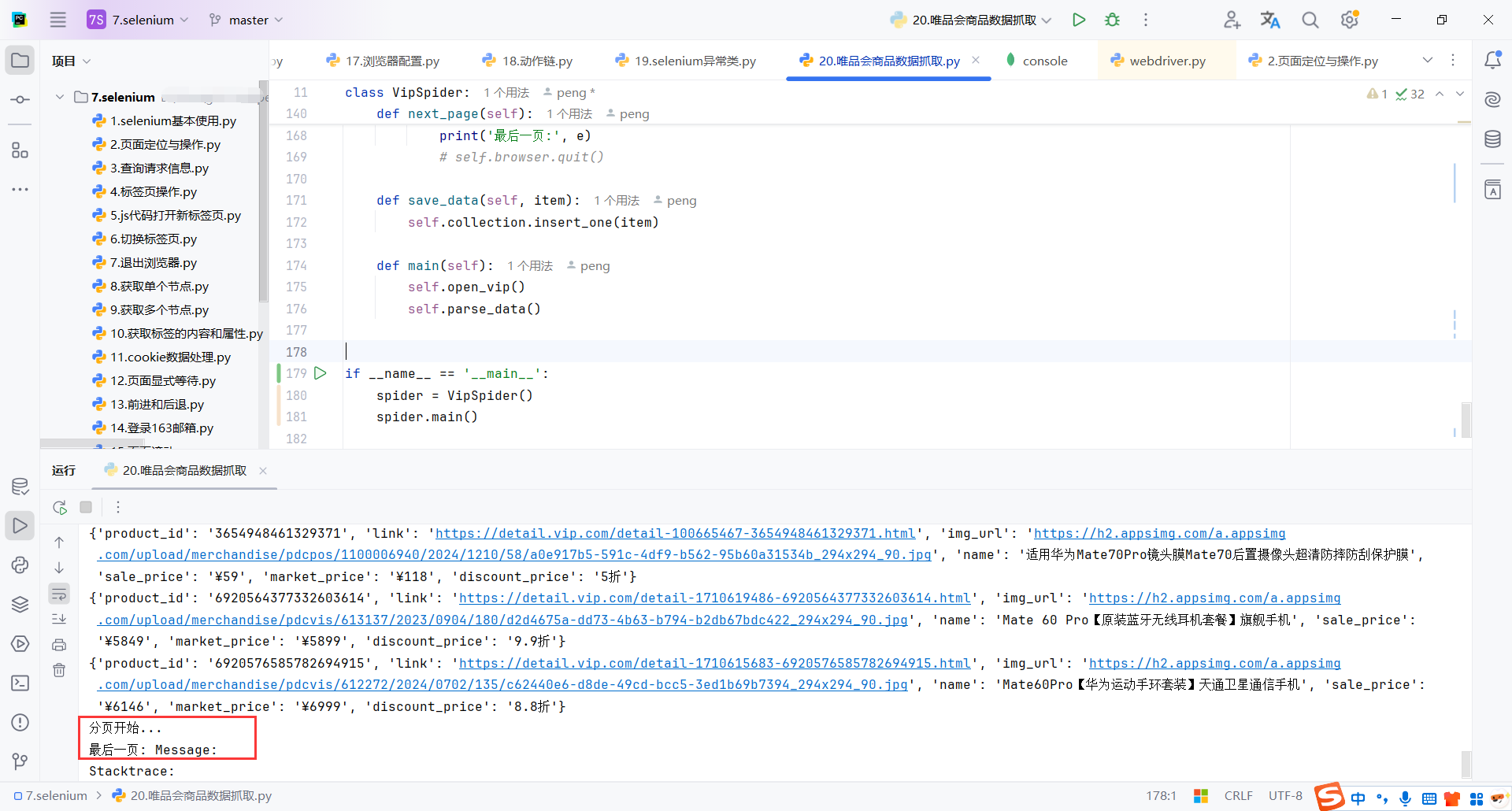This screenshot has height=811, width=1512.
Task: Click the translate icon in the title bar
Action: pos(1270,20)
